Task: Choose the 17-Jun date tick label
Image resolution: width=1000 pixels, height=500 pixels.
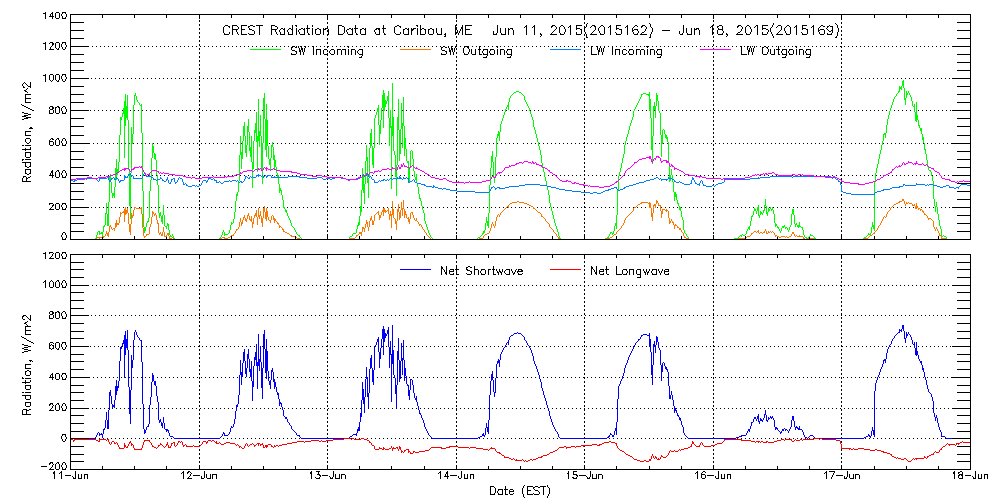Action: pyautogui.click(x=842, y=477)
